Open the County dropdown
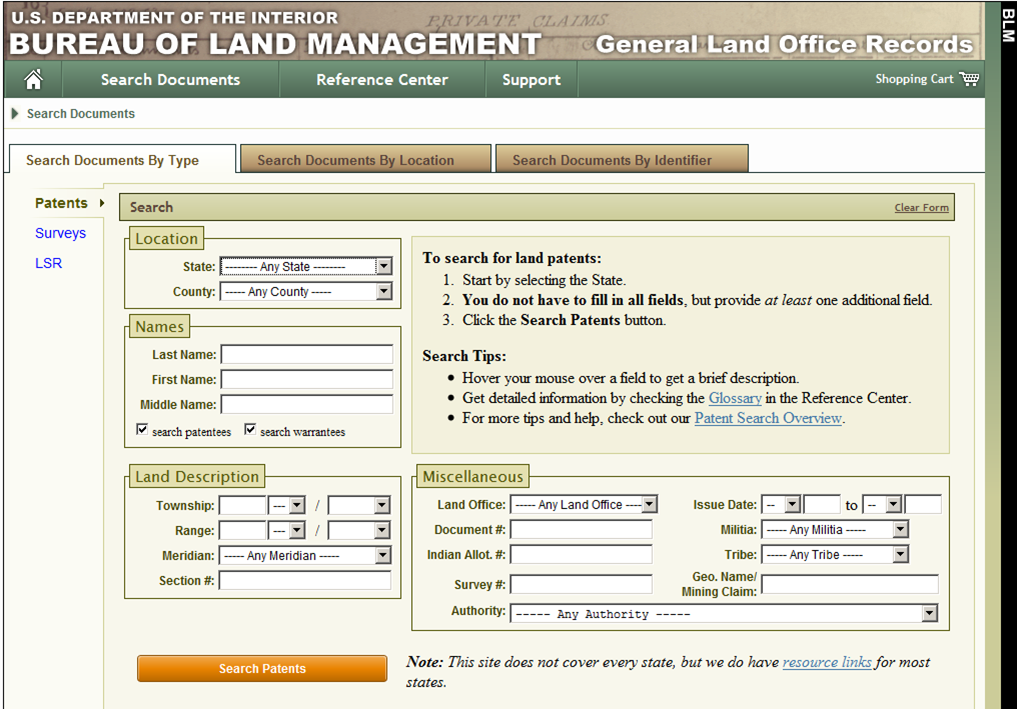Image resolution: width=1017 pixels, height=709 pixels. coord(306,292)
